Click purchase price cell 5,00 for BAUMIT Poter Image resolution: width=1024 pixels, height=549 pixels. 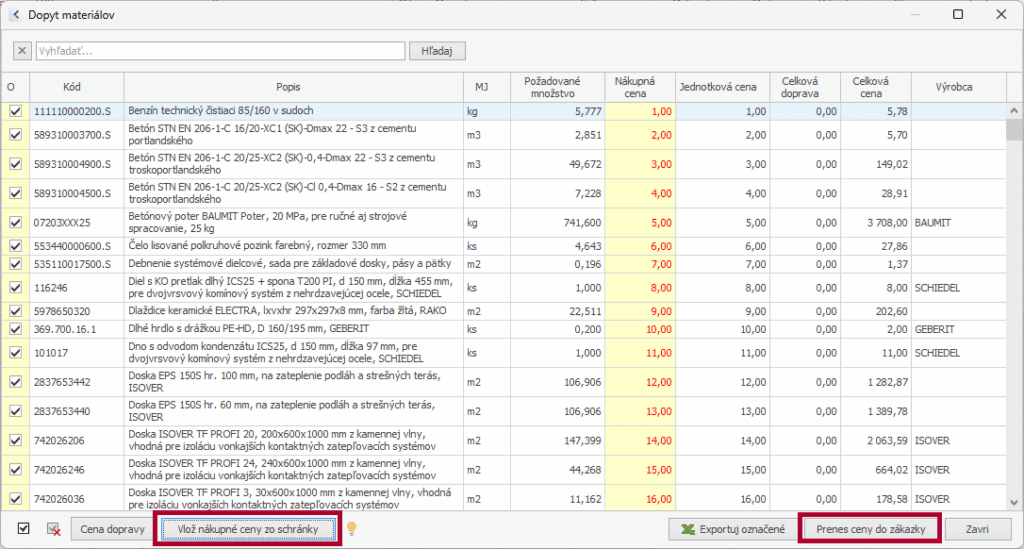pyautogui.click(x=634, y=222)
